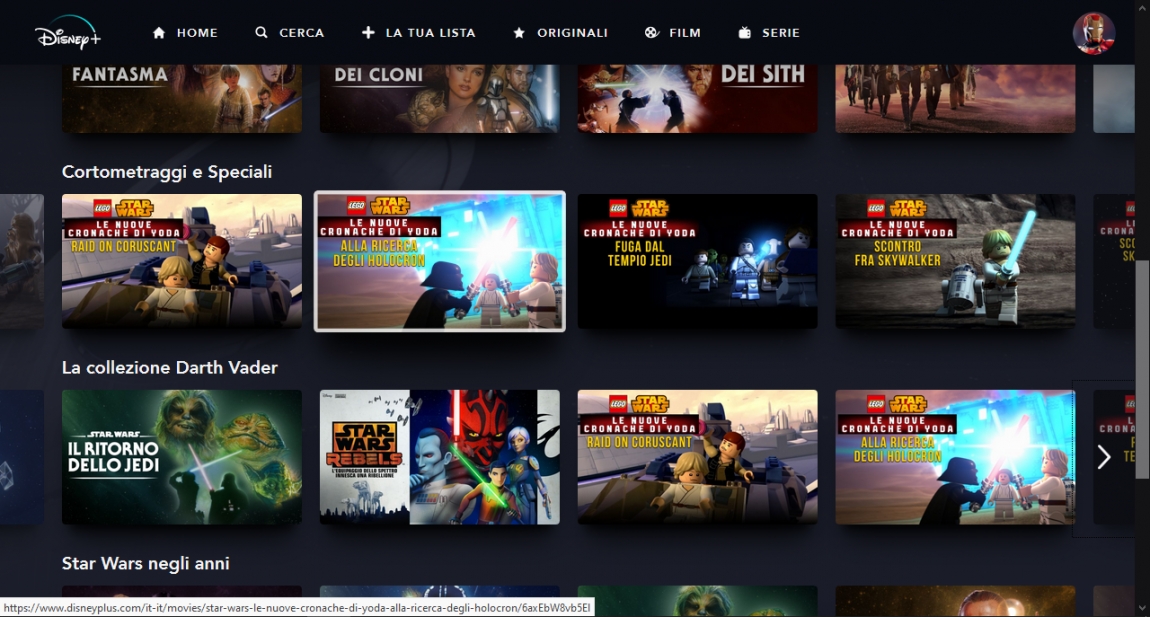The height and width of the screenshot is (617, 1150).
Task: Click the TV icon for Serie
Action: 744,33
